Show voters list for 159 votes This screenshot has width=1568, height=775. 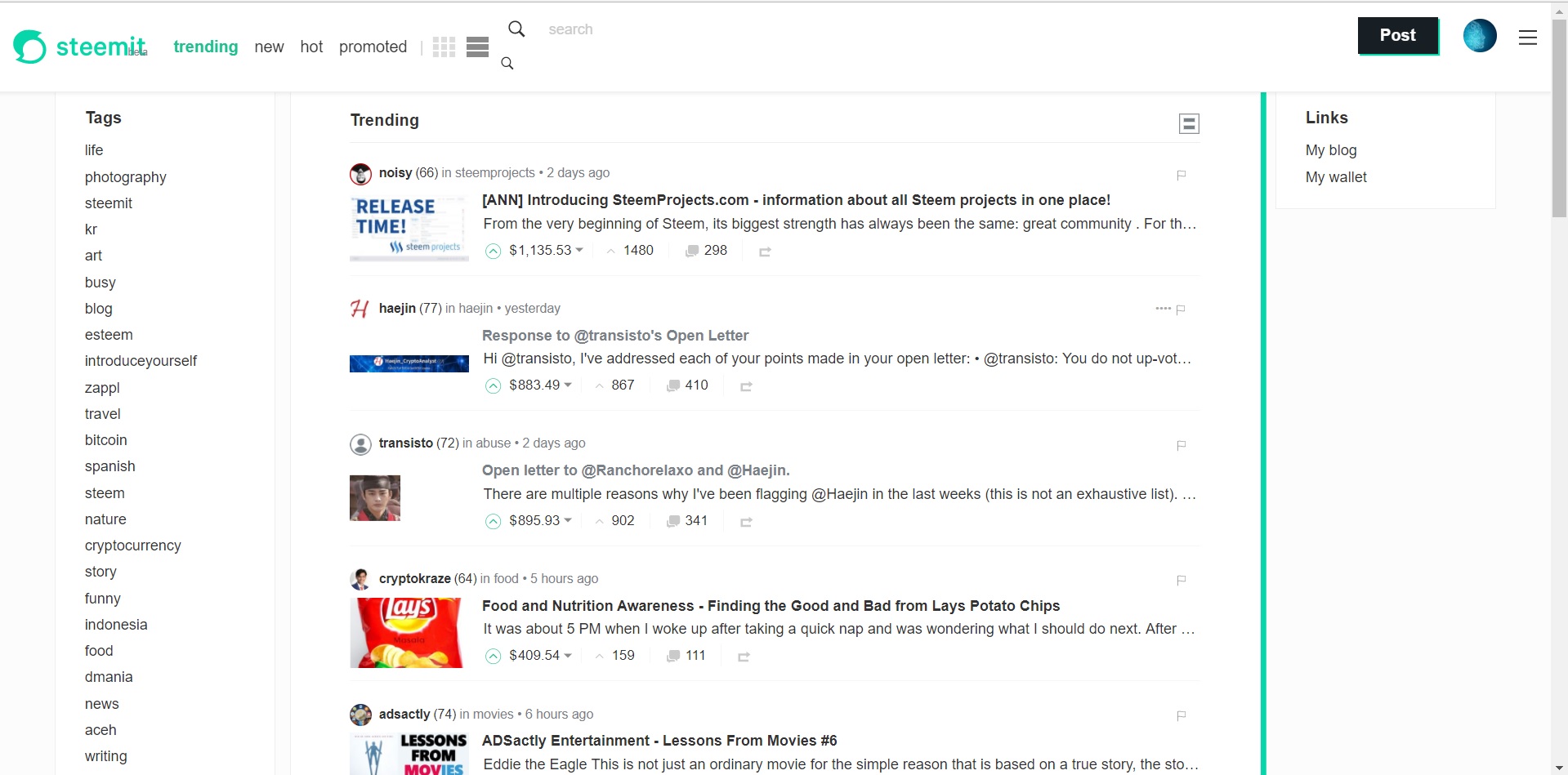(614, 656)
